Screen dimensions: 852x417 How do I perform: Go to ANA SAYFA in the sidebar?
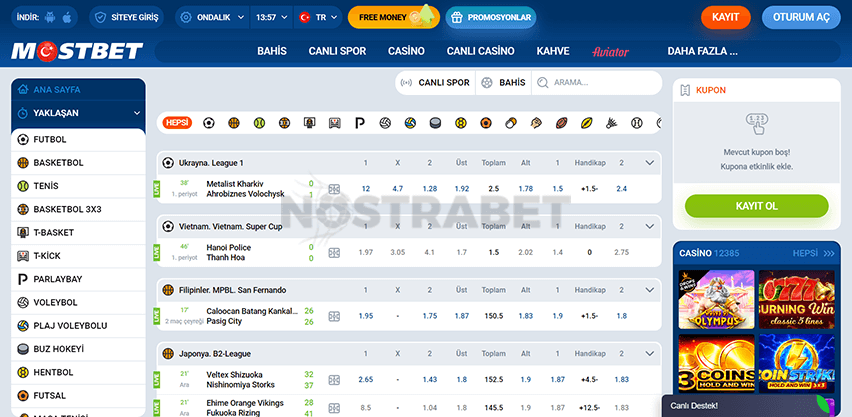tap(78, 90)
